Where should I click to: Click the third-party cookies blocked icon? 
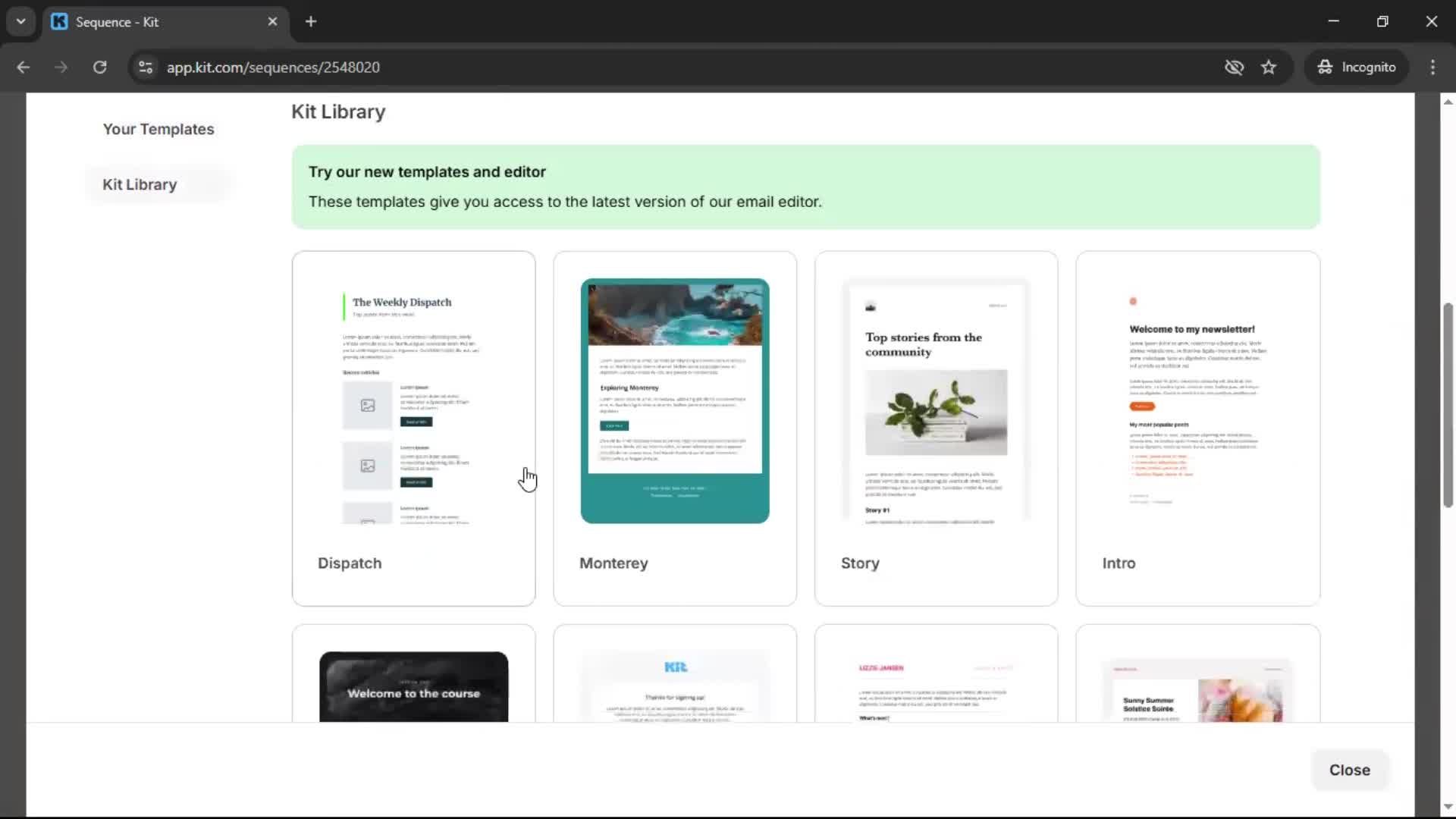(x=1234, y=67)
